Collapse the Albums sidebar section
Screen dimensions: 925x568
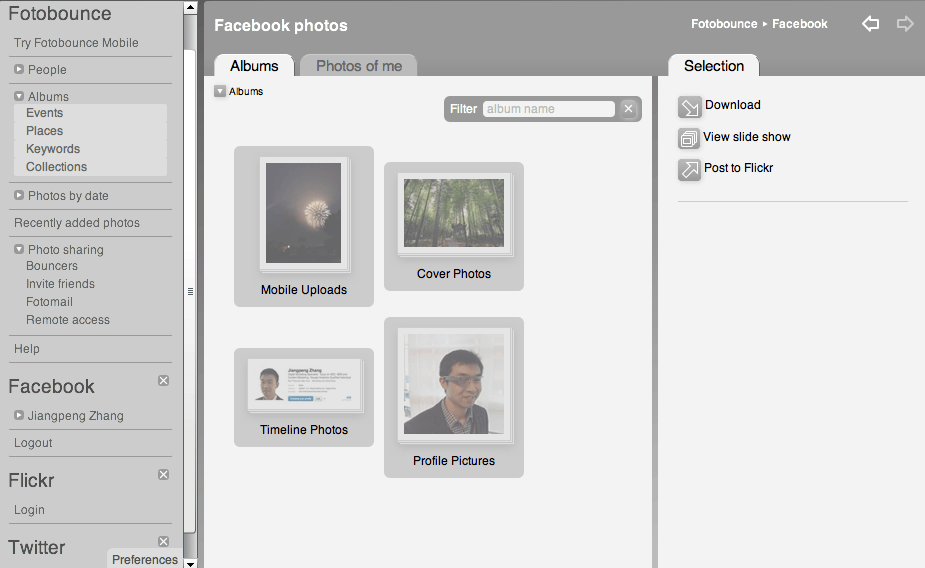tap(19, 97)
